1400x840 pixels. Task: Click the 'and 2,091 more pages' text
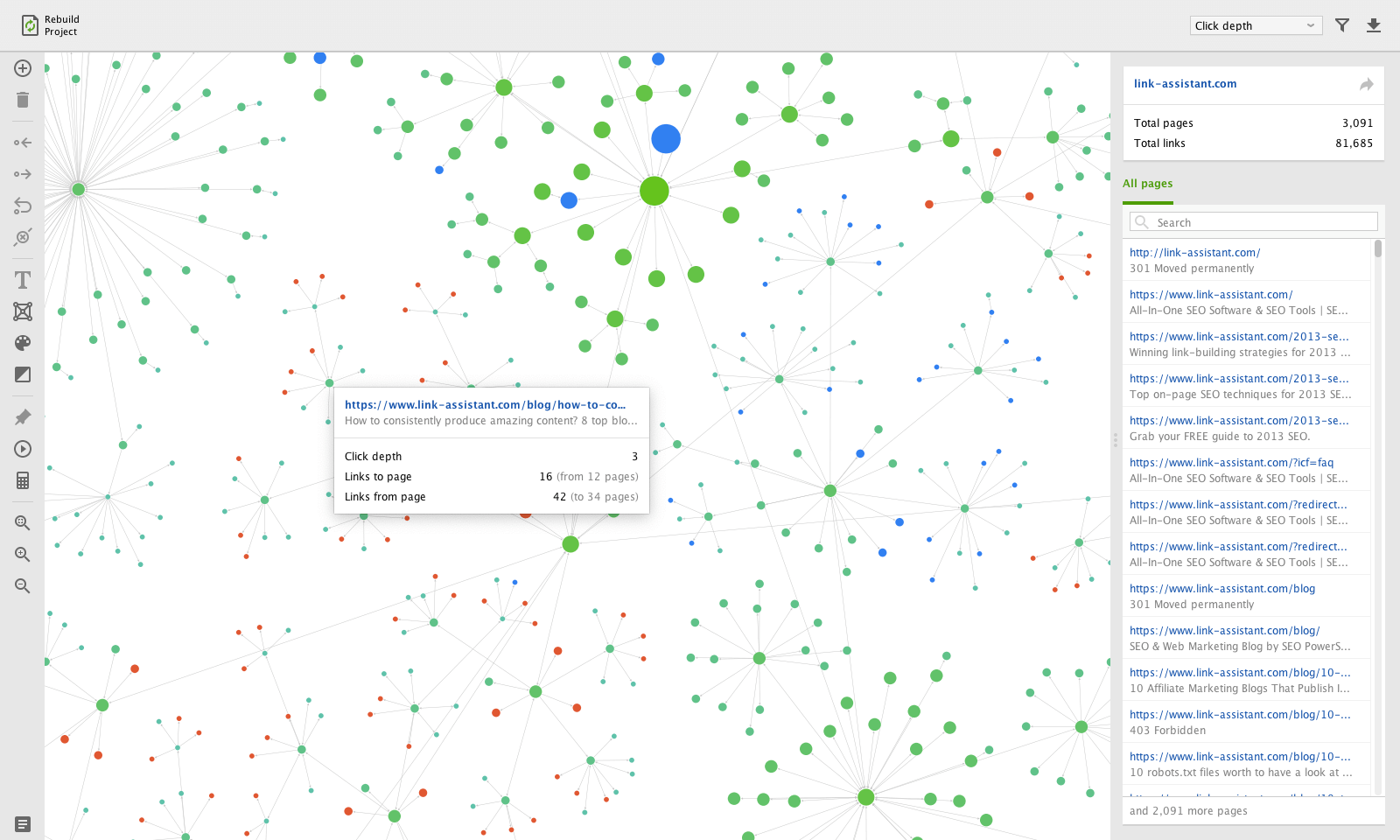[1188, 811]
